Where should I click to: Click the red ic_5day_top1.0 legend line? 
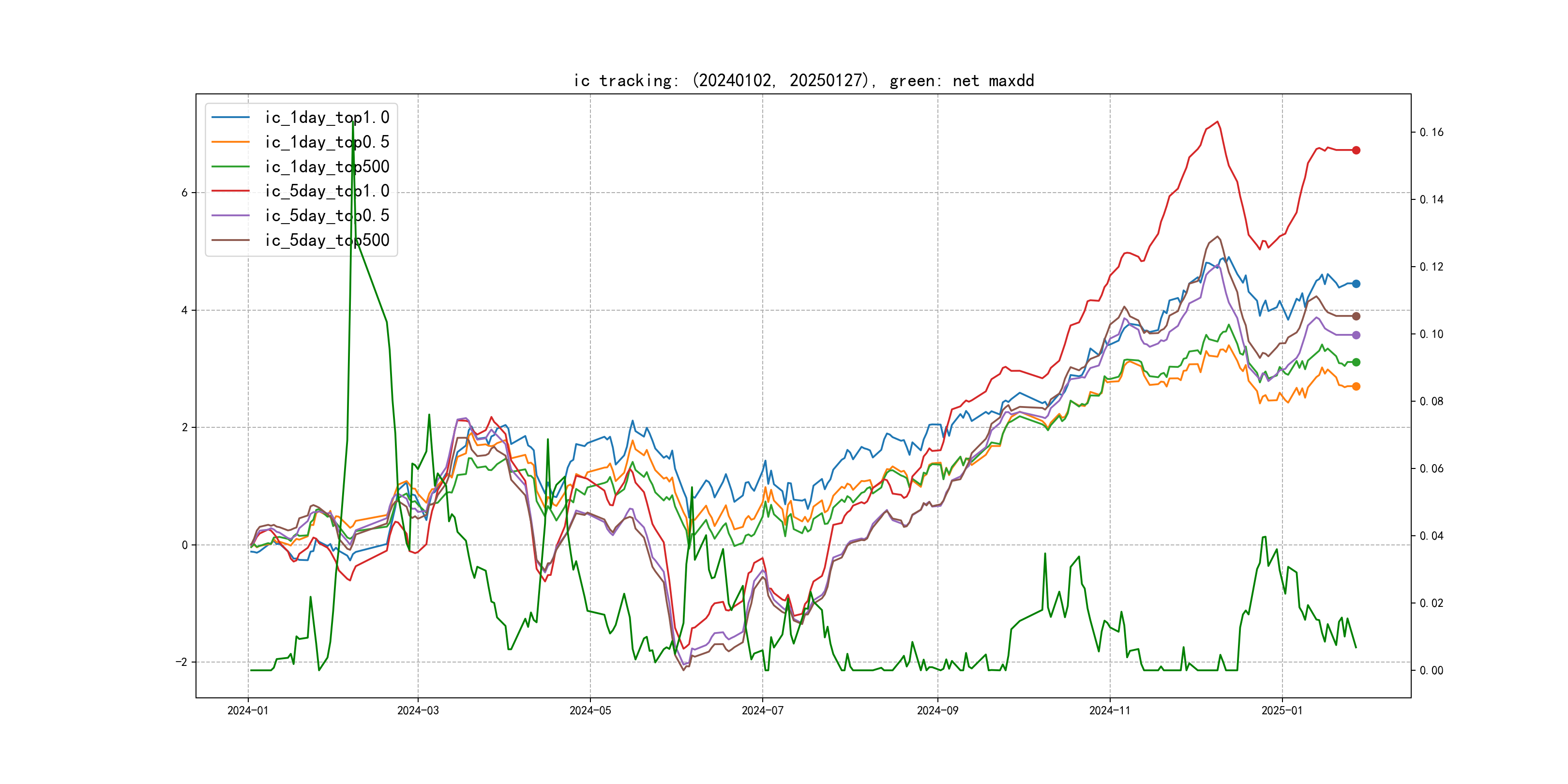[230, 191]
